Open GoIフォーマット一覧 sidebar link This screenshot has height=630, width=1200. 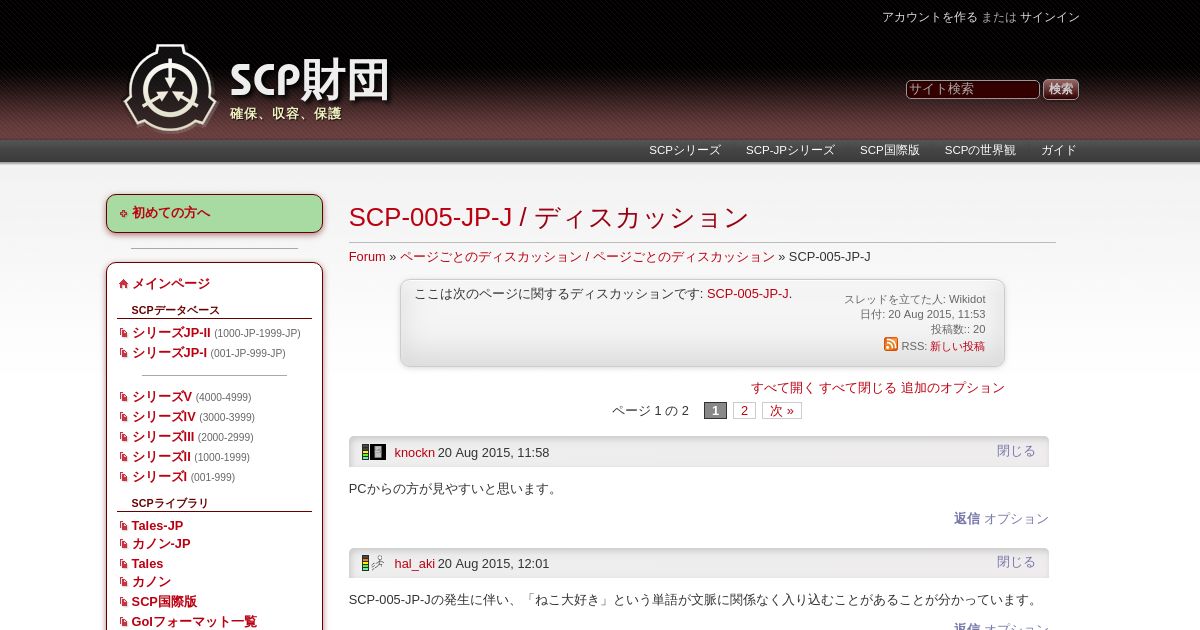tap(194, 622)
